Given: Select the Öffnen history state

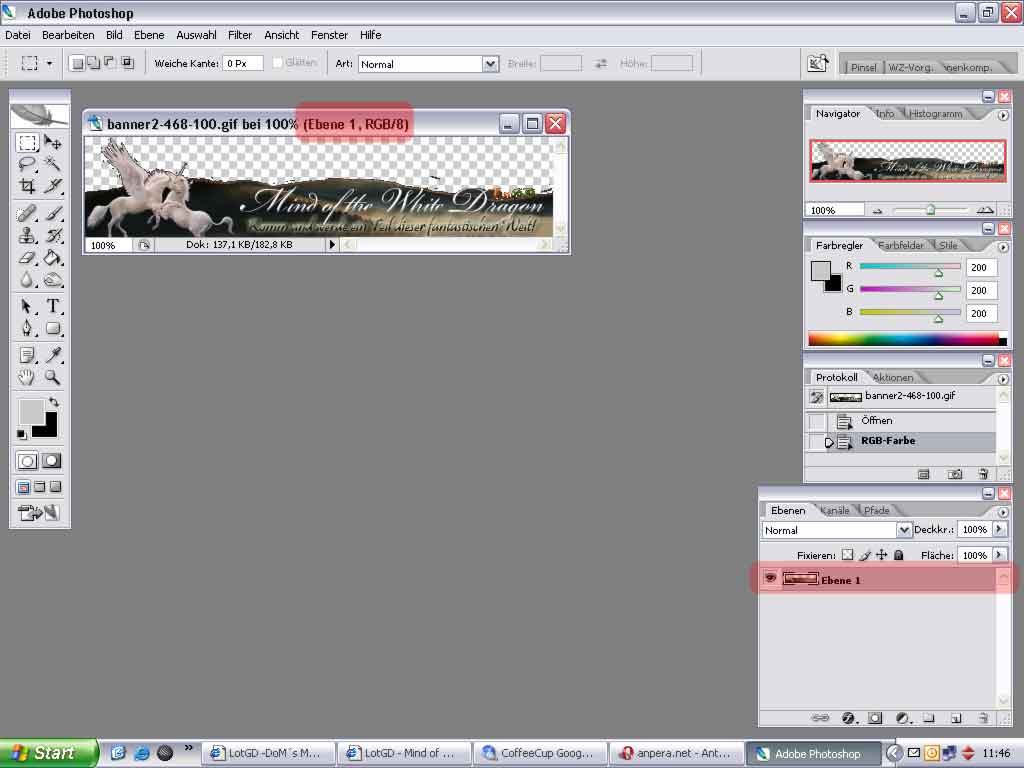Looking at the screenshot, I should pos(876,421).
